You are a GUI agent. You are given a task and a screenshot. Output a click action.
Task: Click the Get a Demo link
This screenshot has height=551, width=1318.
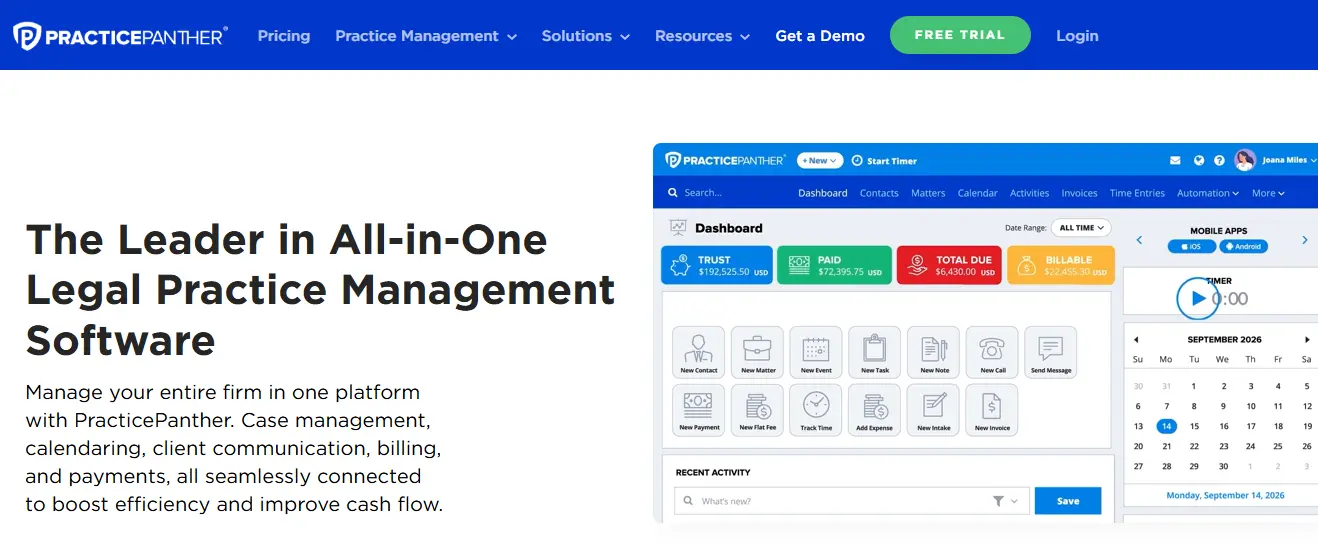(x=820, y=36)
